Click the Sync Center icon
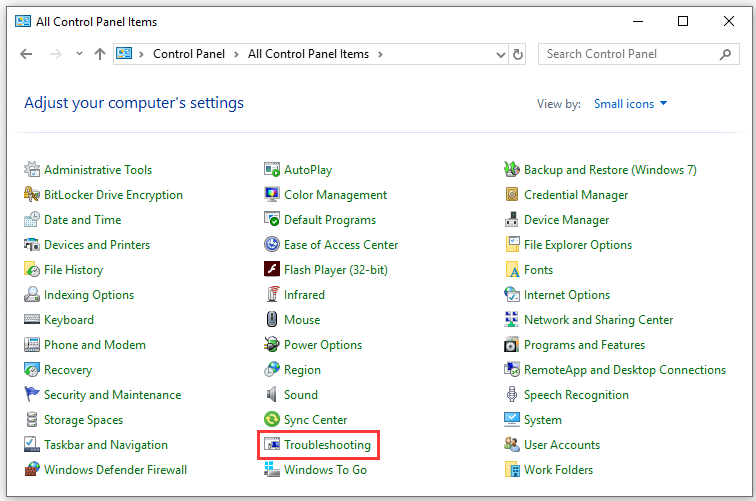 [272, 420]
